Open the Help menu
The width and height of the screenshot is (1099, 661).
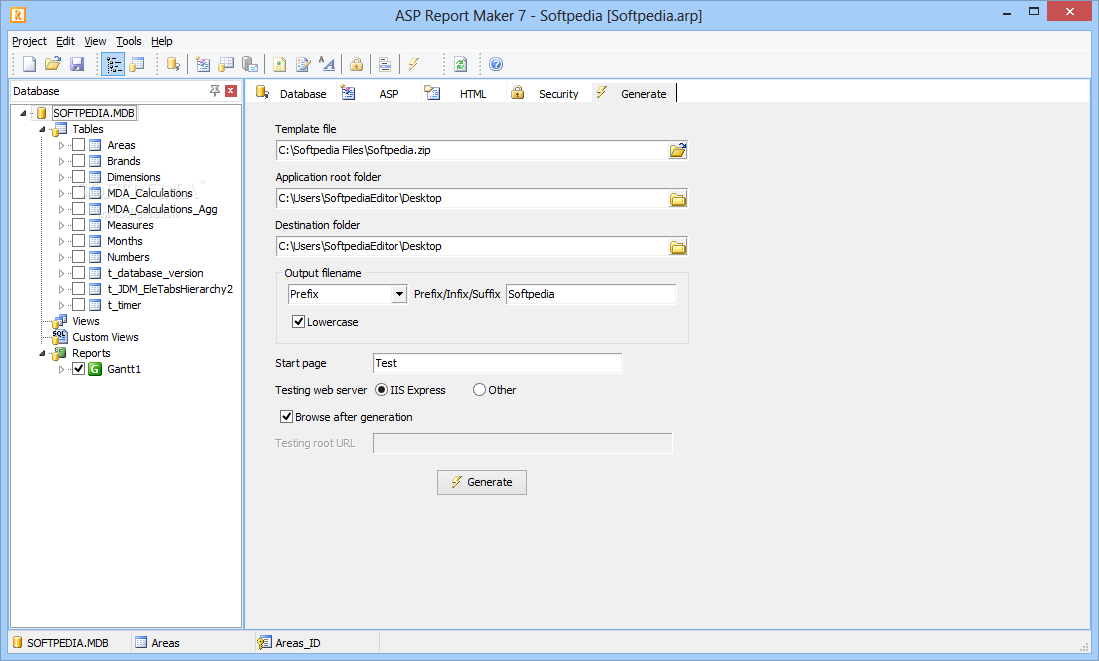[162, 41]
